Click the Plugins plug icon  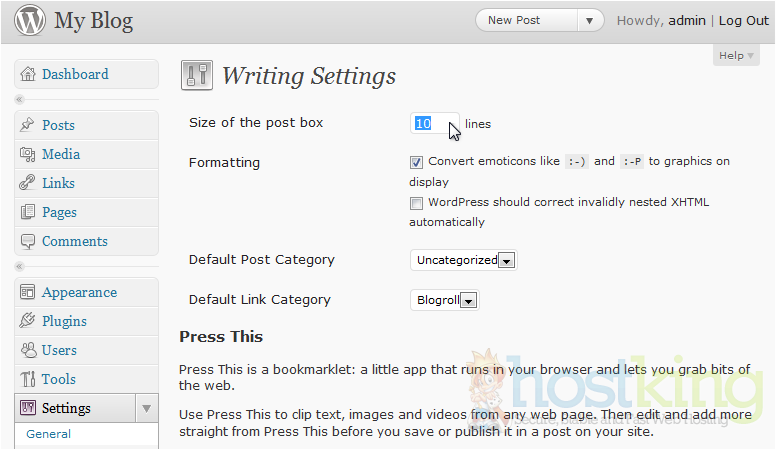coord(28,321)
